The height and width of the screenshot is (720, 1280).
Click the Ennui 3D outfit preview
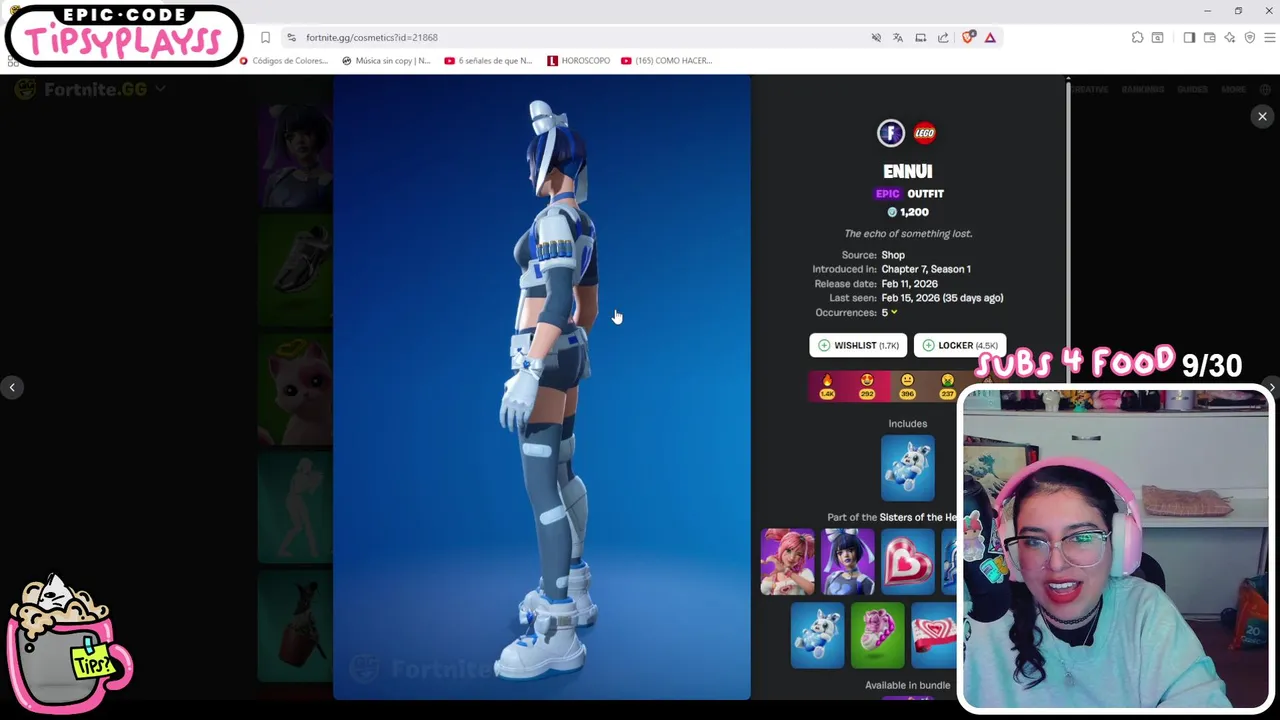pos(541,387)
